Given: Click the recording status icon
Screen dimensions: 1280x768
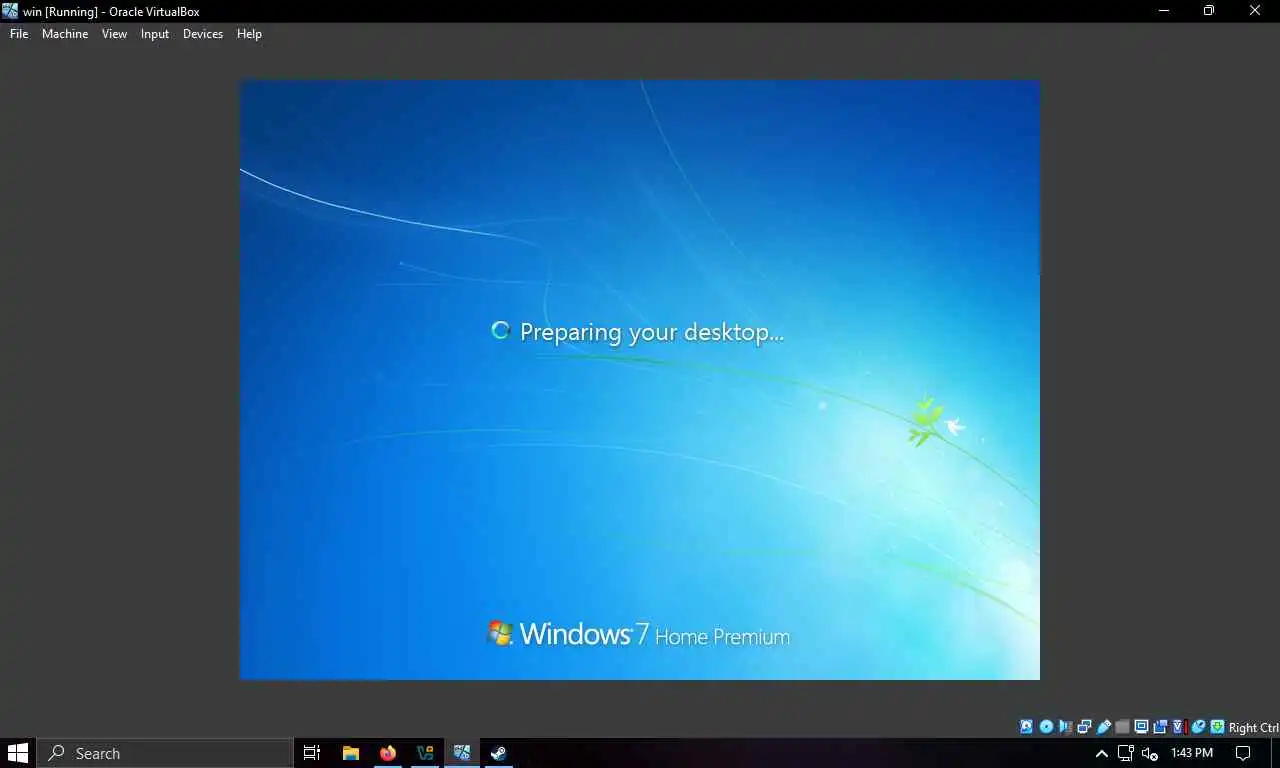Looking at the screenshot, I should (1160, 727).
